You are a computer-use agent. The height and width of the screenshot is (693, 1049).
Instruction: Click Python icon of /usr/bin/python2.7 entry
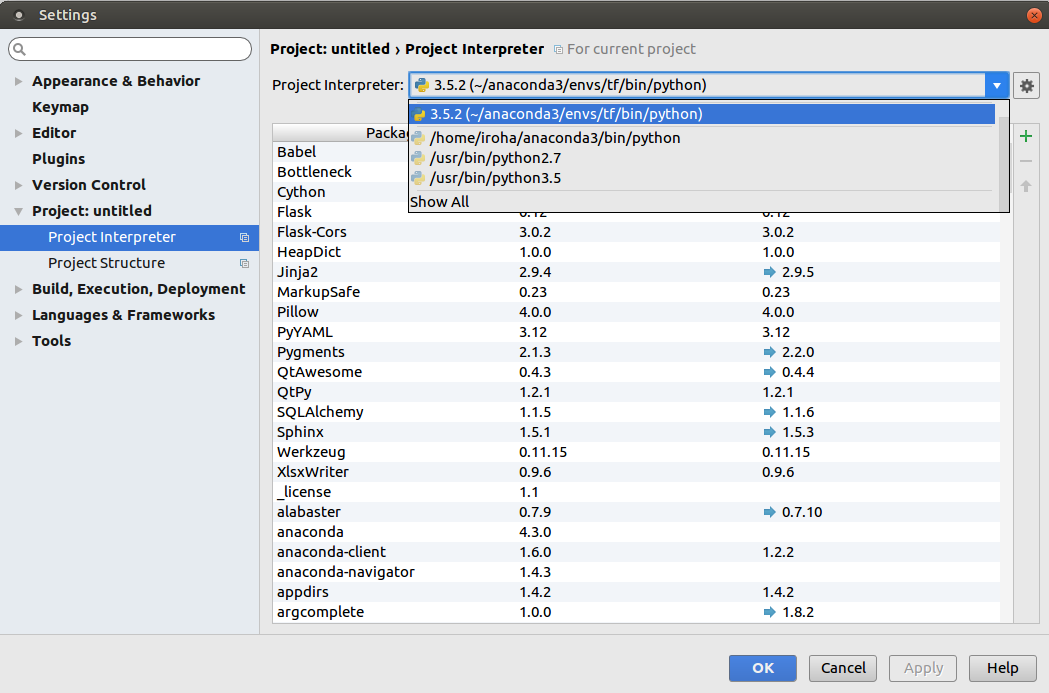coord(418,159)
